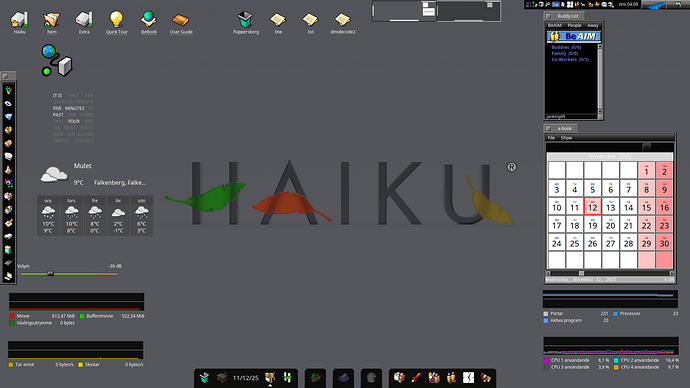Click the 'ons' weather forecast tile
Viewport: 690px width, 388px height.
click(x=48, y=216)
